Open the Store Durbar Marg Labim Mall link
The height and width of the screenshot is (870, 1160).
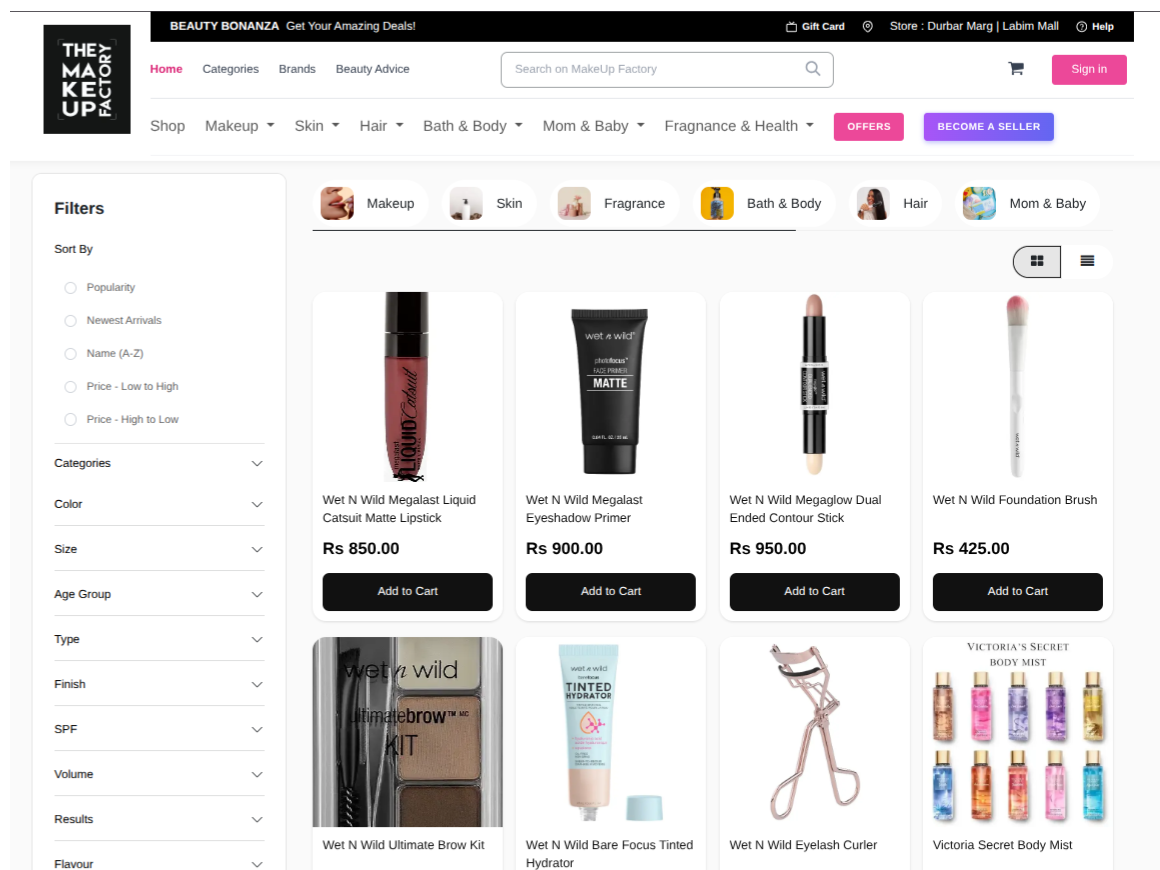tap(974, 27)
